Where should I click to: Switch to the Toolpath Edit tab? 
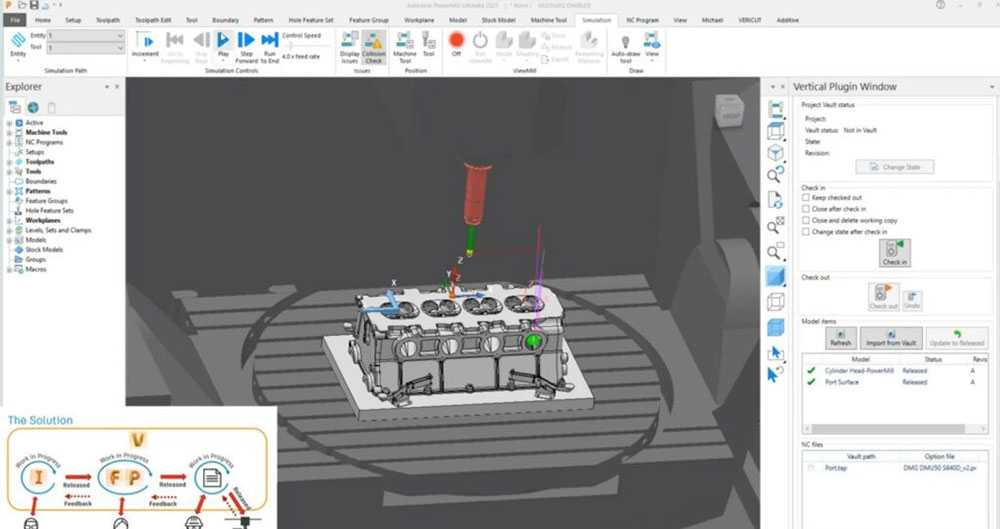152,20
